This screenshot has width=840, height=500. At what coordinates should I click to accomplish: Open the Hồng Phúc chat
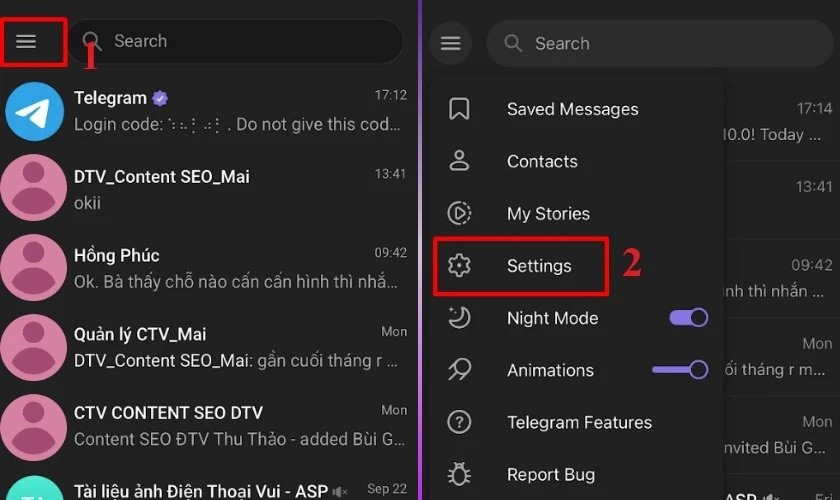click(208, 268)
